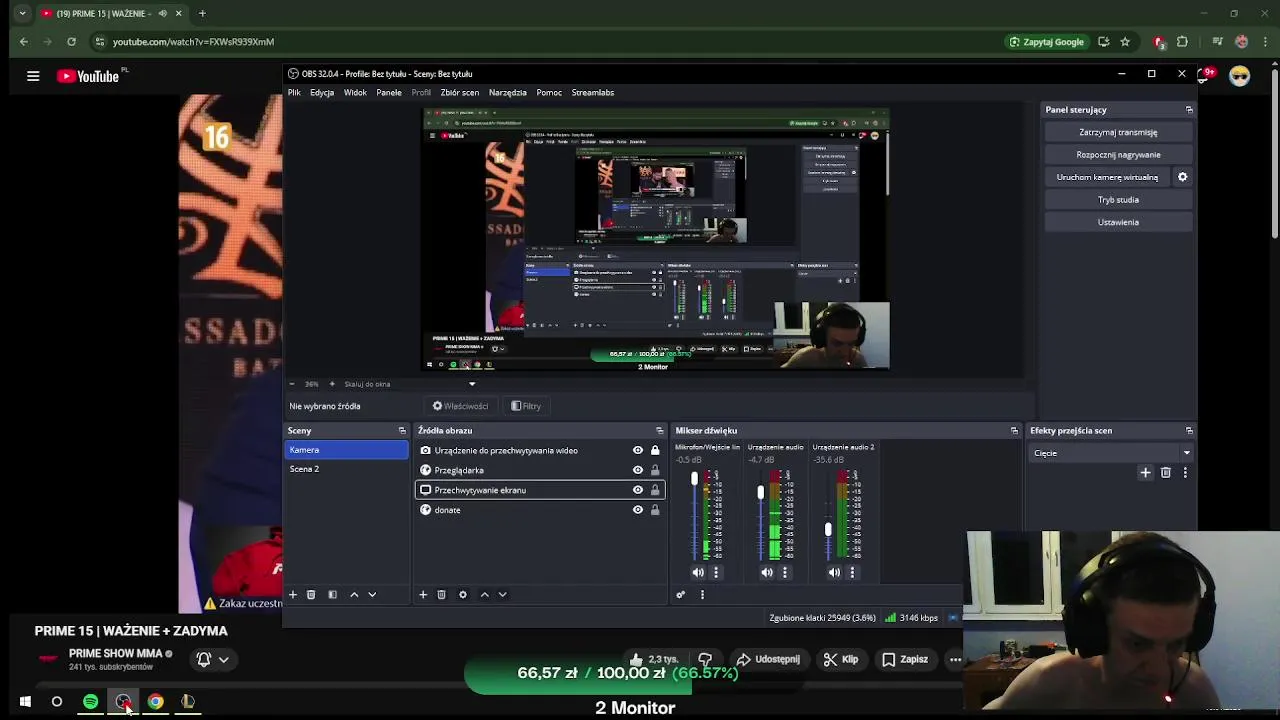
Task: Open options menu for Mikrofon/Wejście channel
Action: click(716, 572)
